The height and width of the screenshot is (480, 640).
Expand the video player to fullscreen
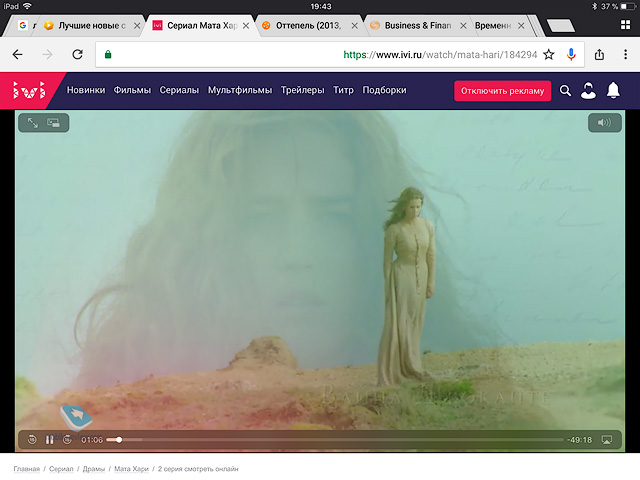pyautogui.click(x=33, y=122)
